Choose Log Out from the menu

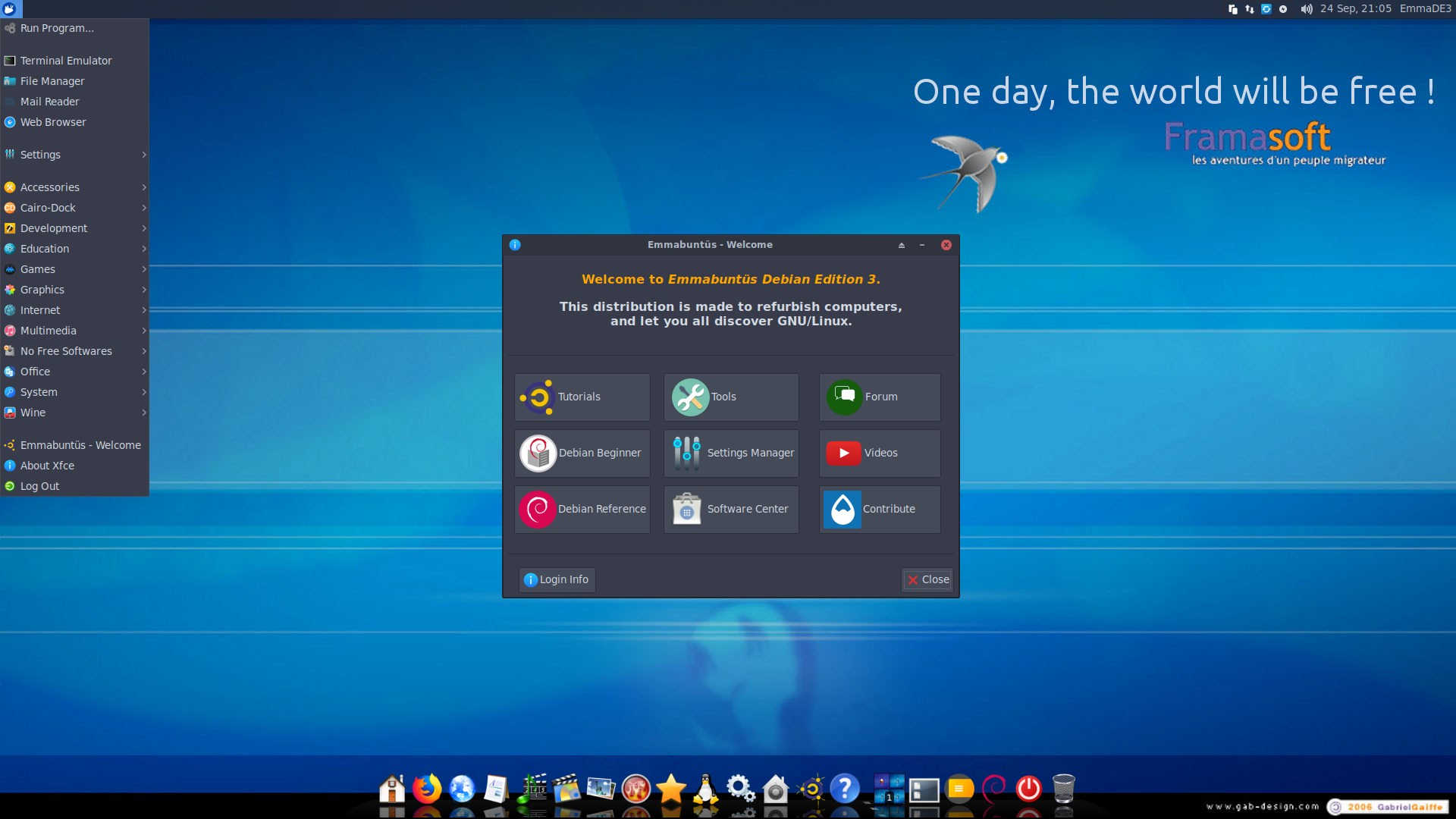(74, 486)
